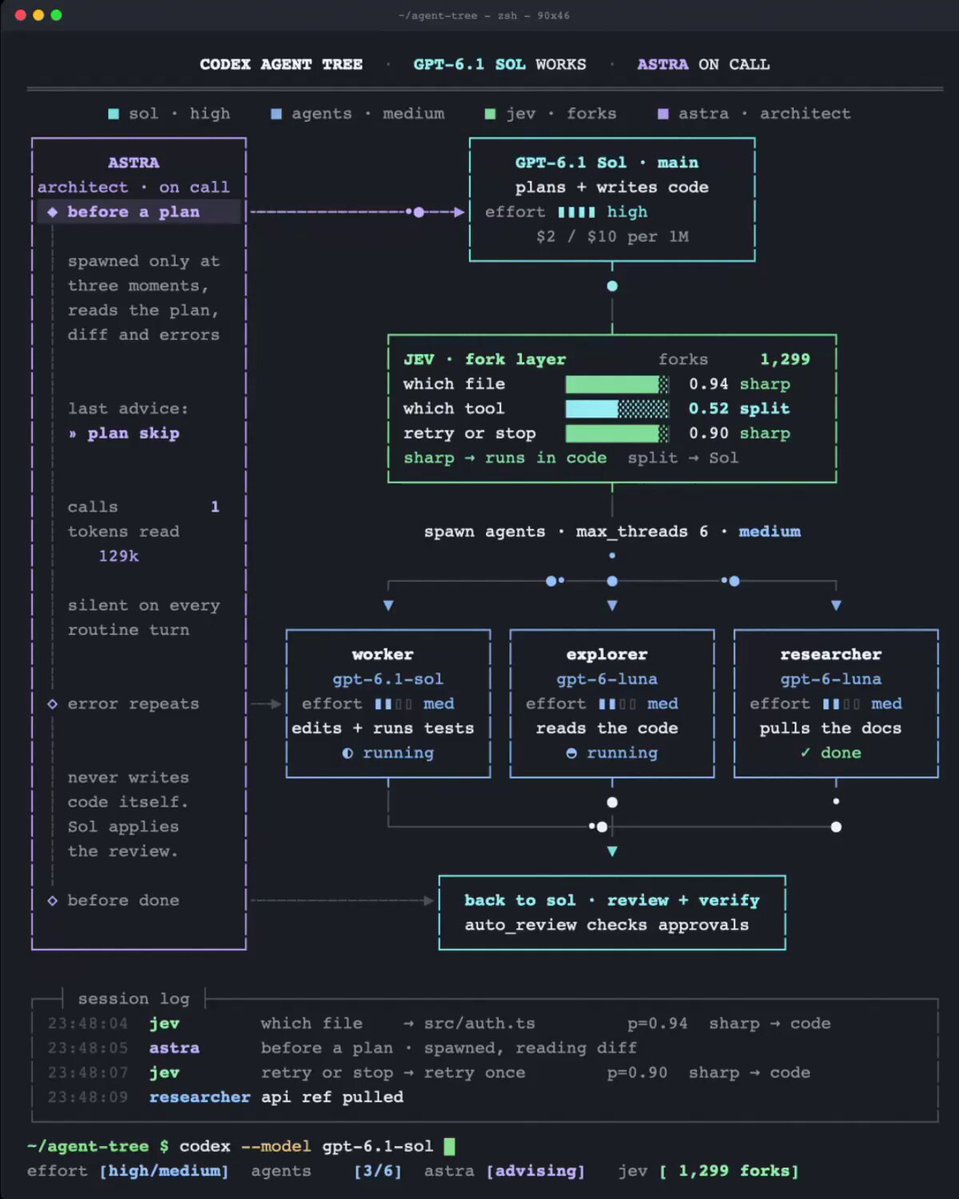Select the running spinner icon in the explorer box
Viewport: 959px width, 1199px height.
tap(571, 753)
